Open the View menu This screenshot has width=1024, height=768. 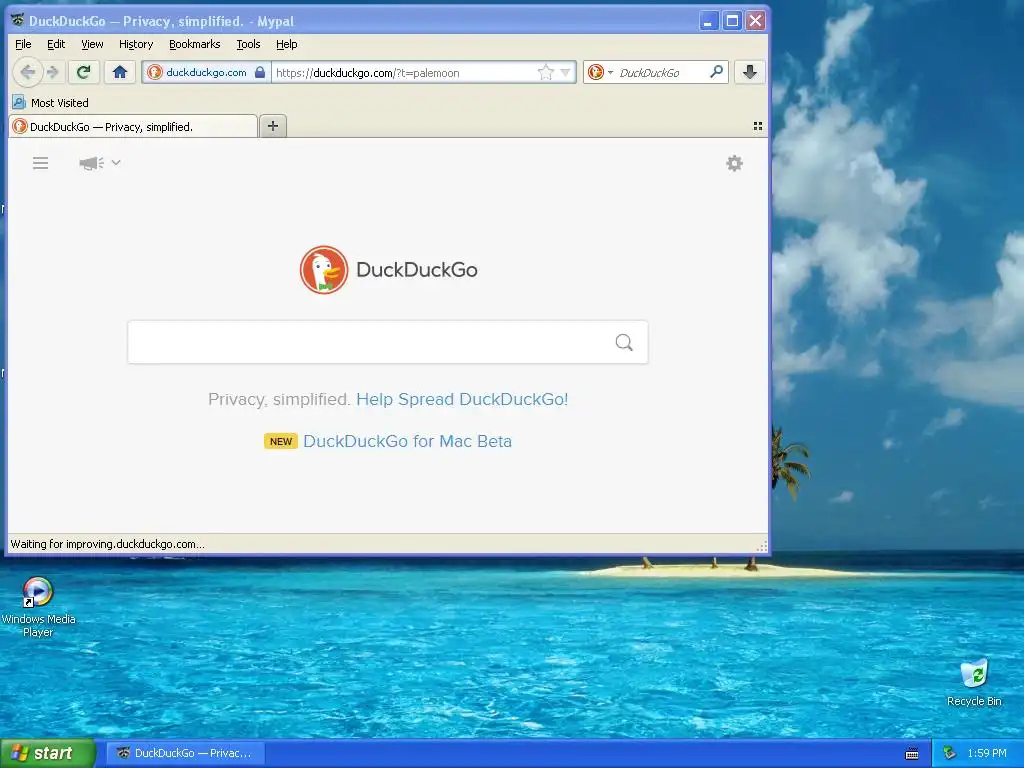tap(92, 44)
